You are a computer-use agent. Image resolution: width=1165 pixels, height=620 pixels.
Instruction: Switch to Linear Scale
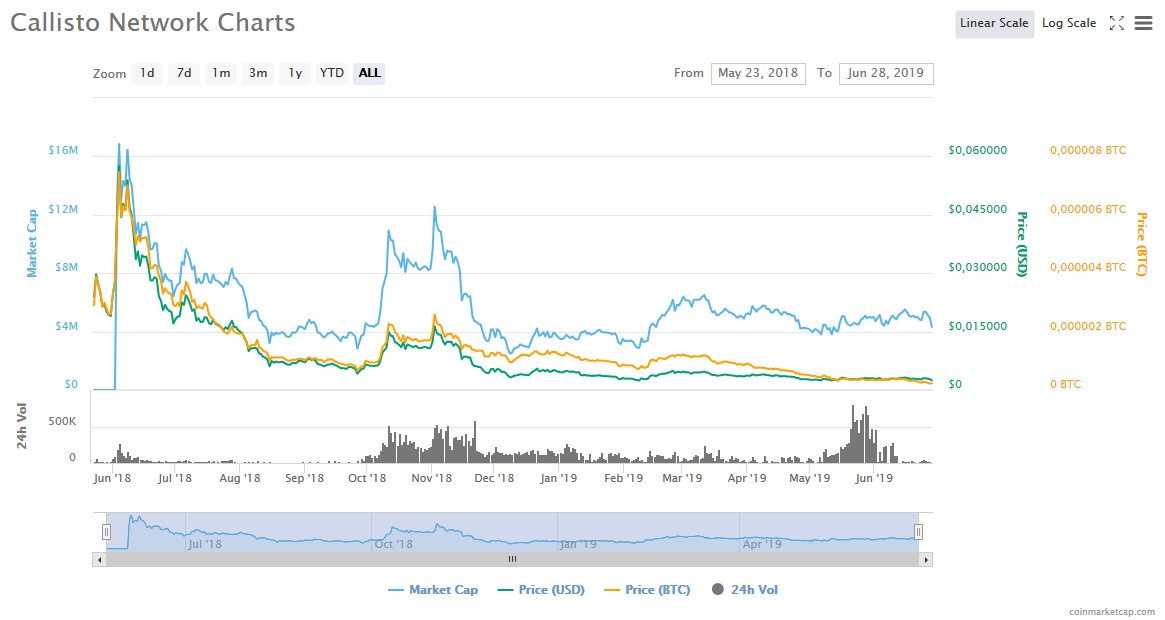[x=994, y=23]
